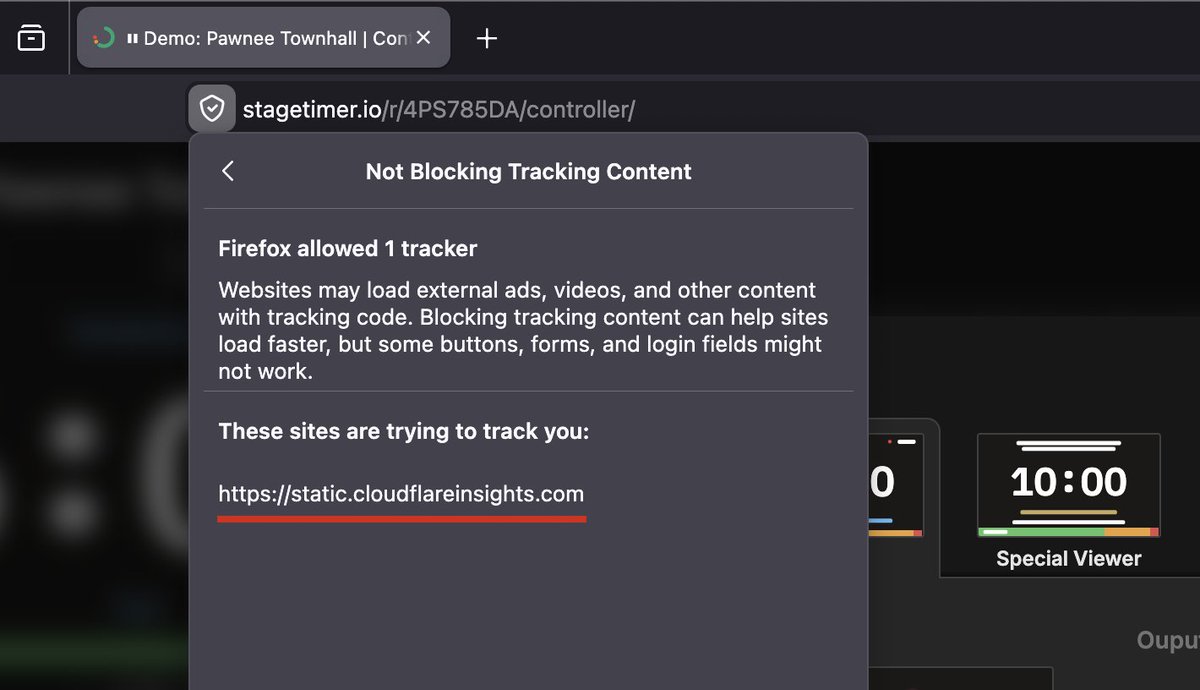Click the Not Blocking Tracking Content heading
The image size is (1200, 690).
[528, 171]
